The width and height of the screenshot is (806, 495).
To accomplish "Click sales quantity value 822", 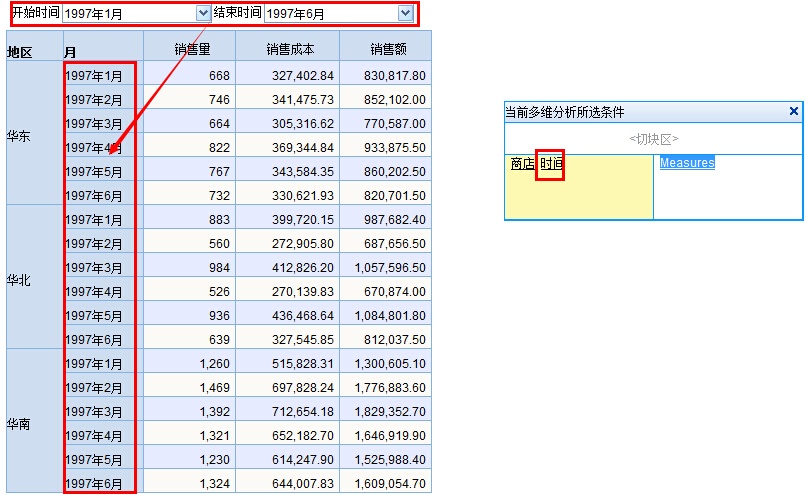I will [219, 148].
